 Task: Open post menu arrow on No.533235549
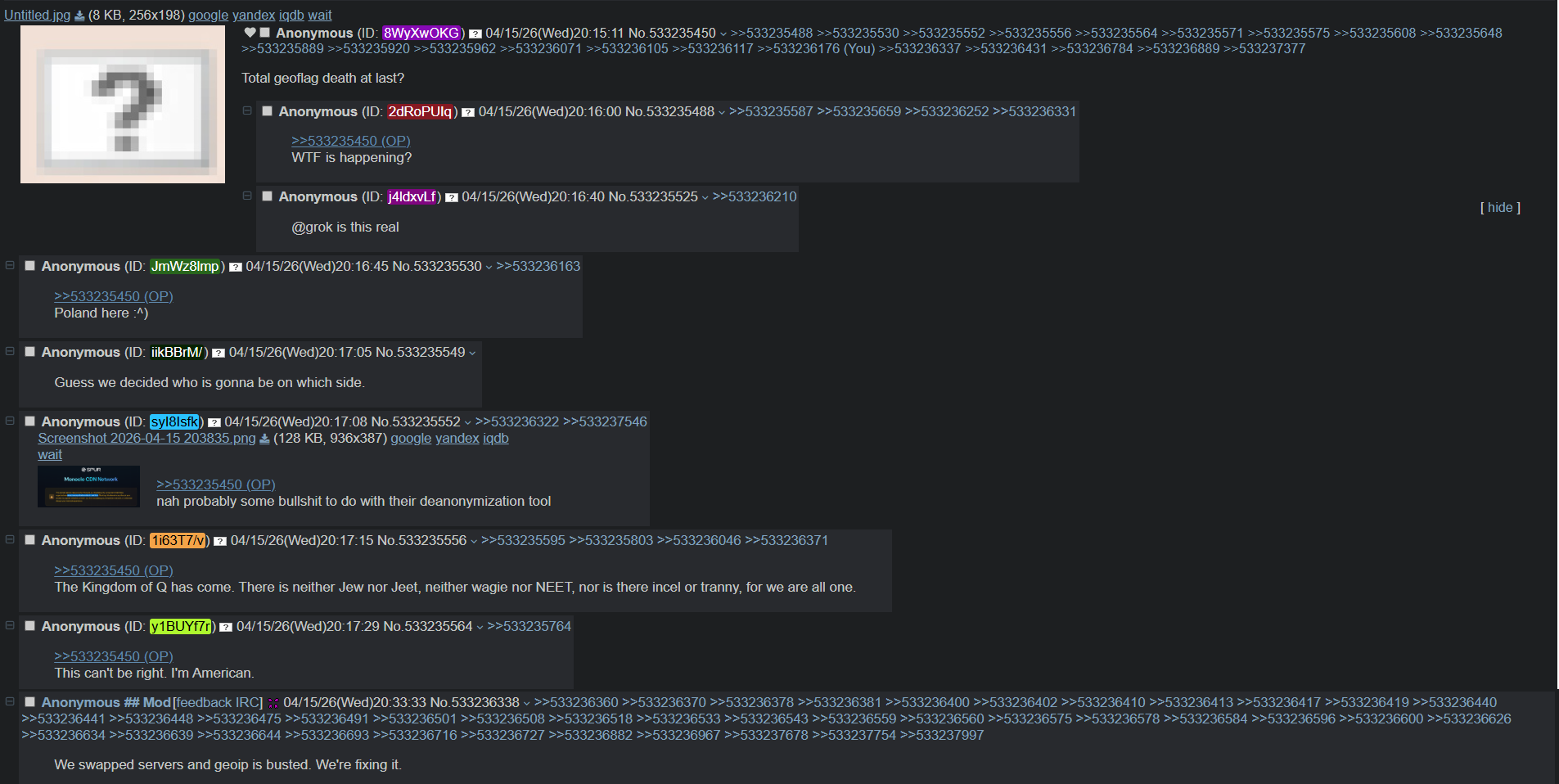(472, 353)
